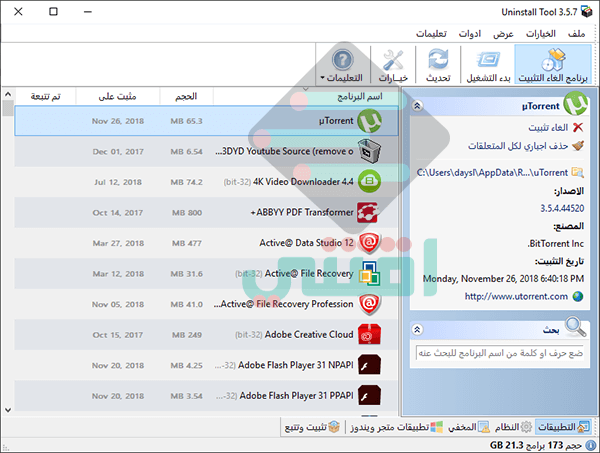Screen dimensions: 600x453
Task: Click the magnifier search icon
Action: [x=576, y=326]
